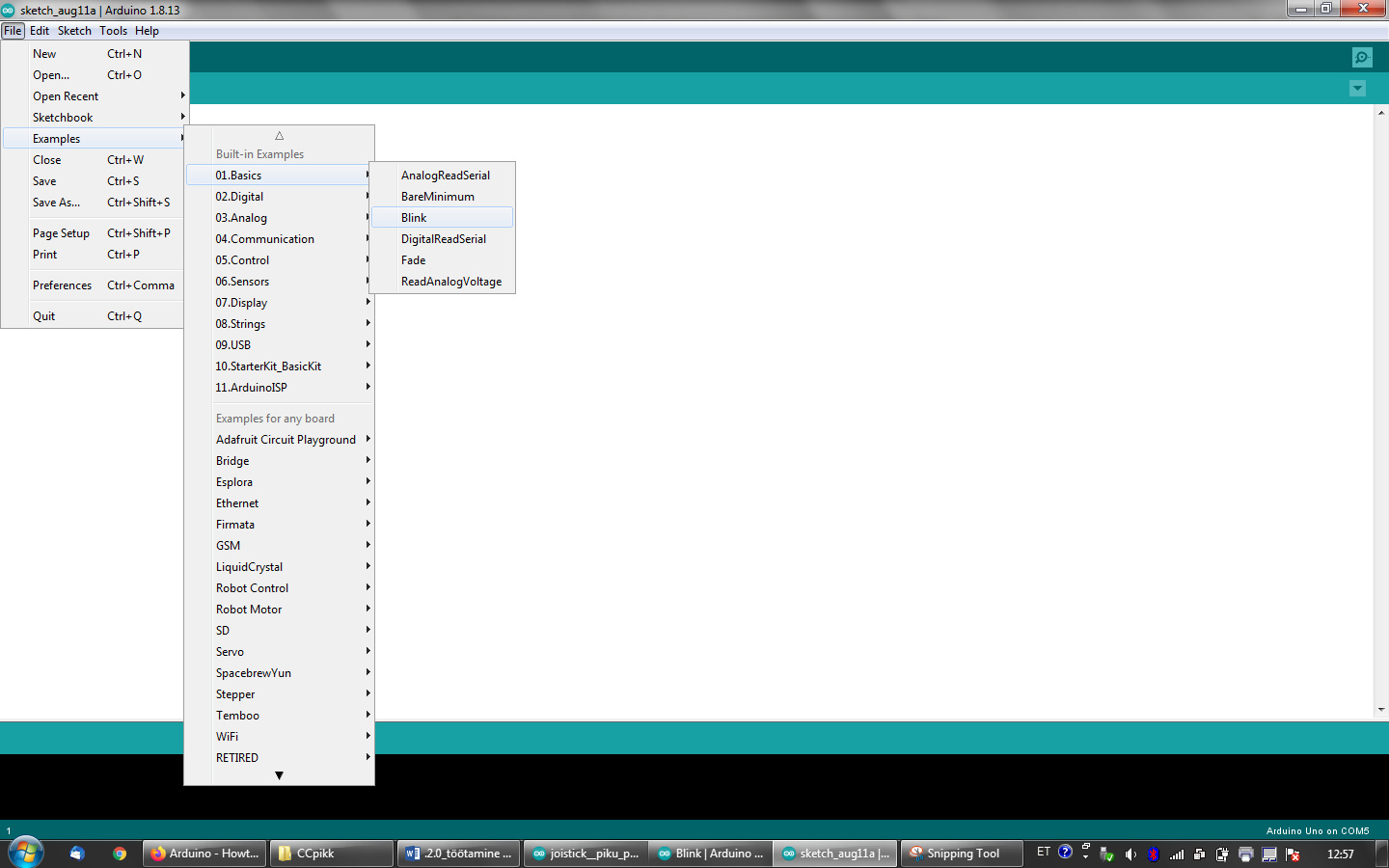Open Snipping Tool in taskbar
Screen dimensions: 1389x868
[x=961, y=854]
